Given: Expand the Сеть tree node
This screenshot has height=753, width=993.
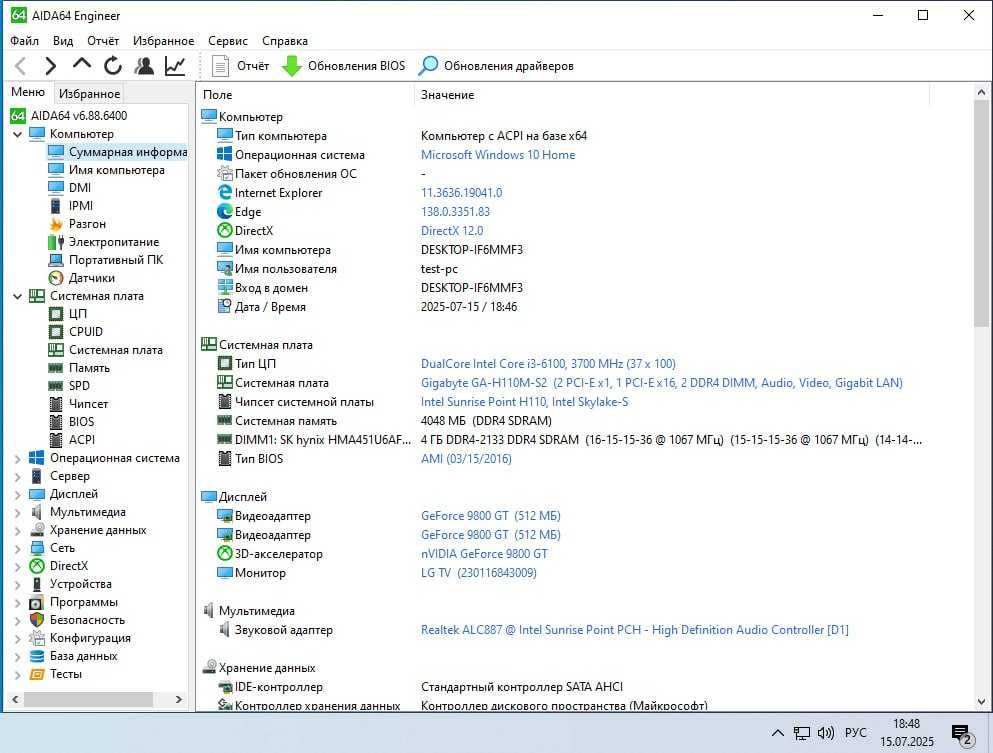Looking at the screenshot, I should pyautogui.click(x=17, y=548).
